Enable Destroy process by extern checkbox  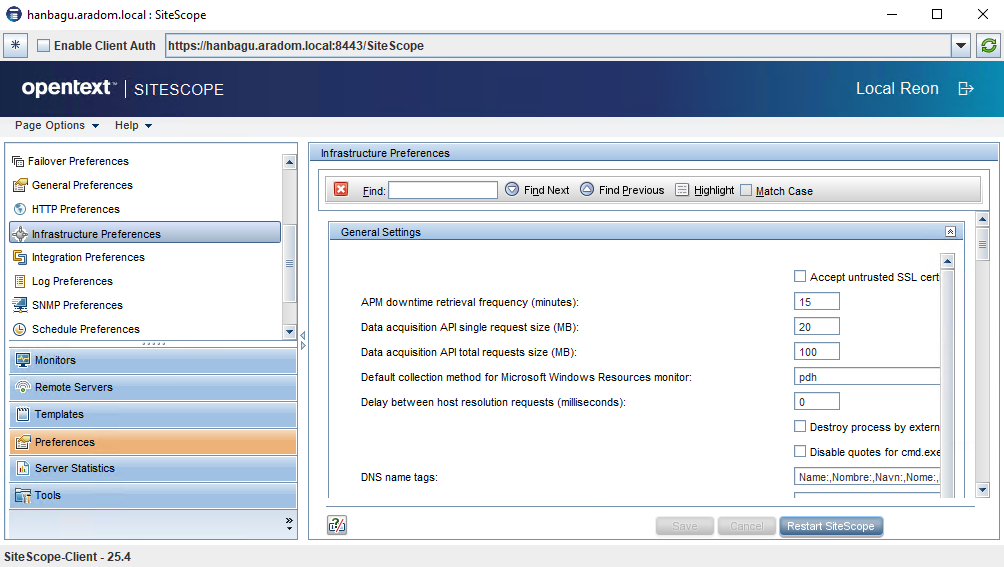[800, 426]
